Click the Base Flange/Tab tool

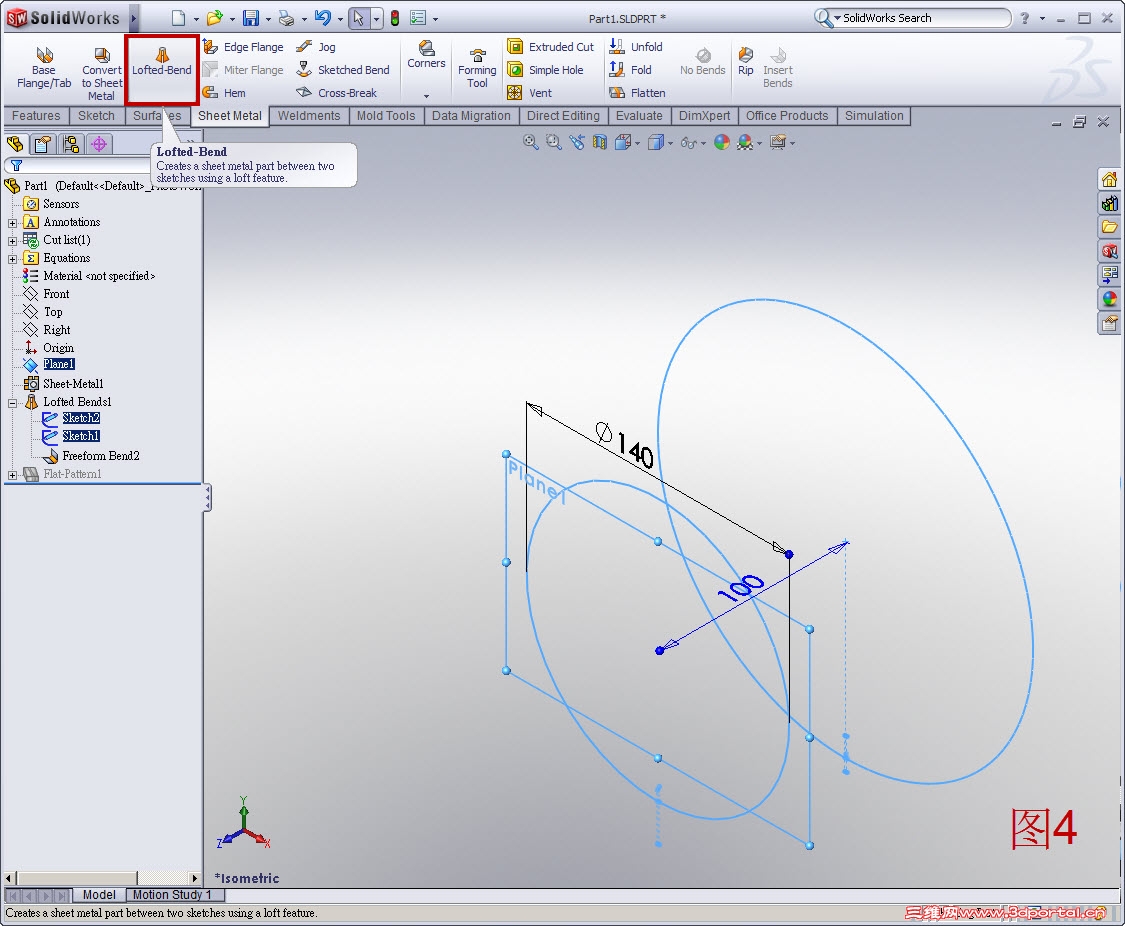(44, 67)
